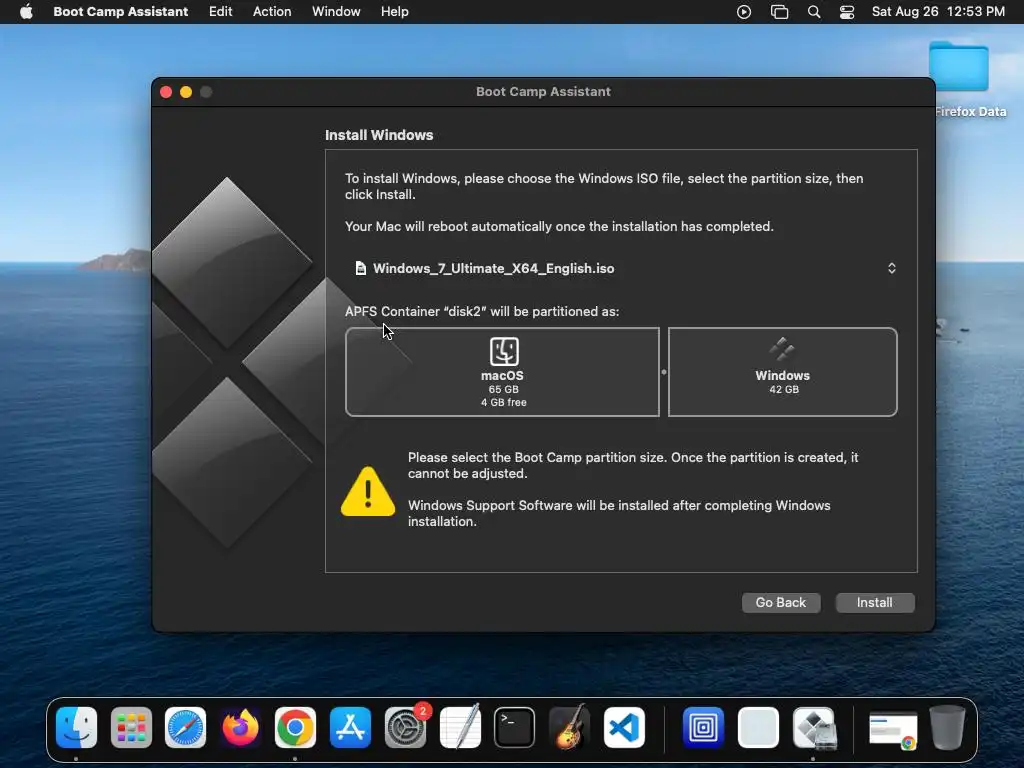Open System Preferences with badge in Dock

tap(406, 728)
